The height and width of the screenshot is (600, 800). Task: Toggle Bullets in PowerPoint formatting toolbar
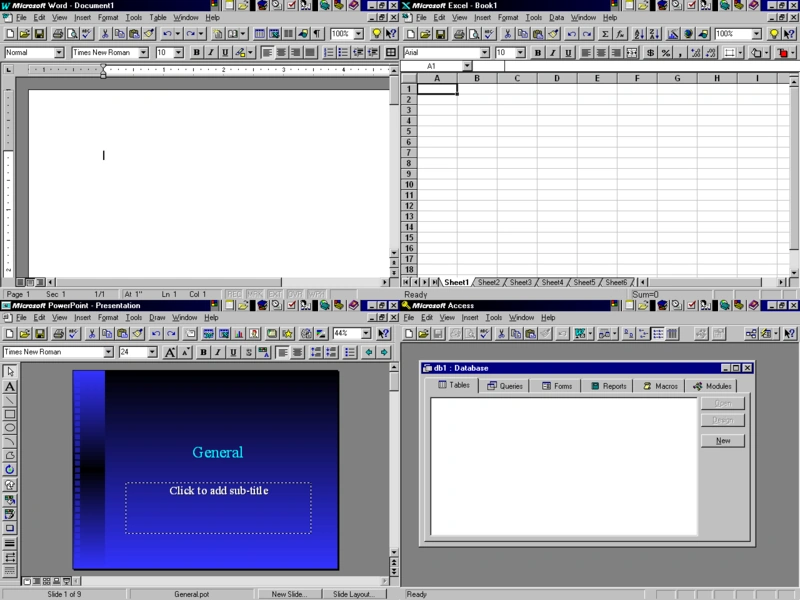point(349,352)
